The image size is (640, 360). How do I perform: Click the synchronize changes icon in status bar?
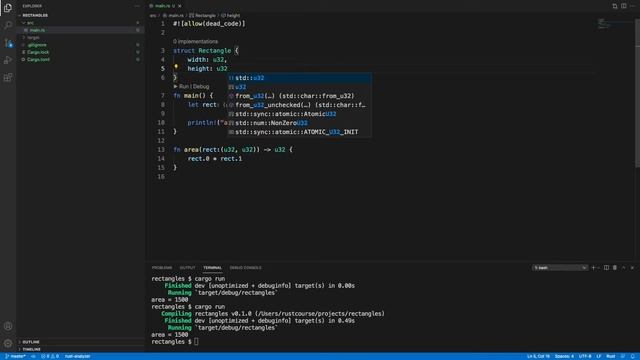click(33, 356)
